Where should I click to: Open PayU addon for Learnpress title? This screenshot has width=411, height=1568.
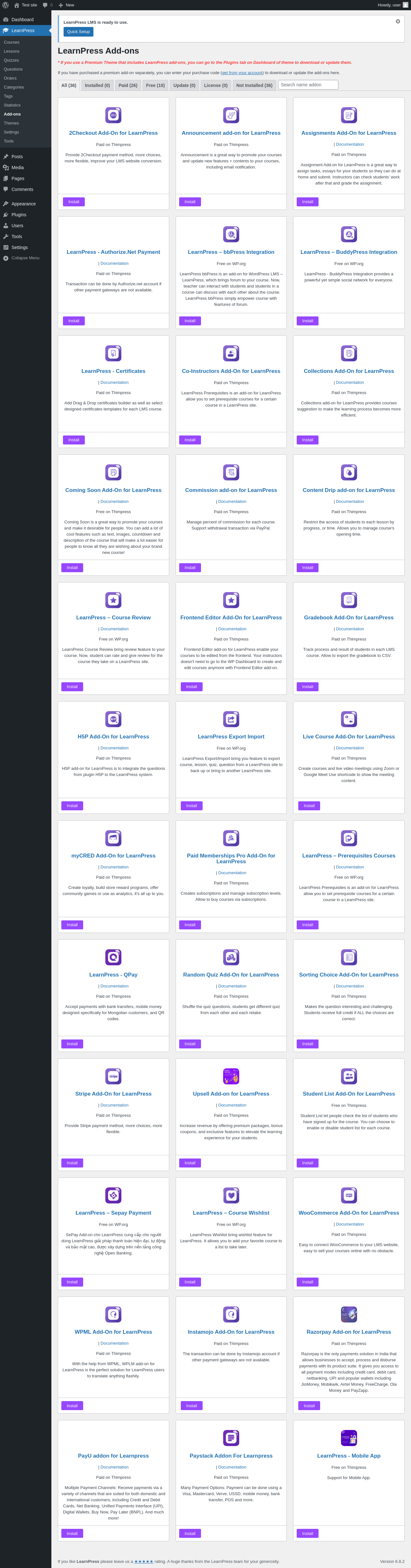pyautogui.click(x=113, y=1455)
